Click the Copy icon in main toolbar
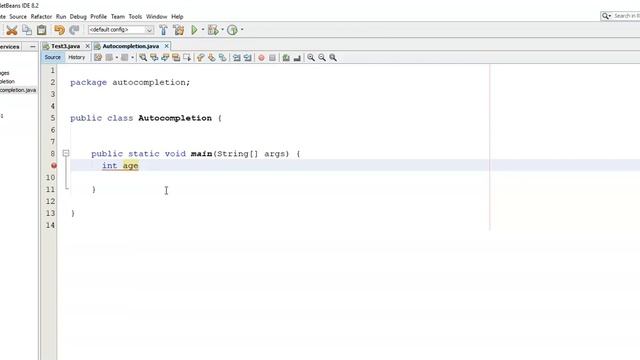This screenshot has width=640, height=360. [x=27, y=30]
